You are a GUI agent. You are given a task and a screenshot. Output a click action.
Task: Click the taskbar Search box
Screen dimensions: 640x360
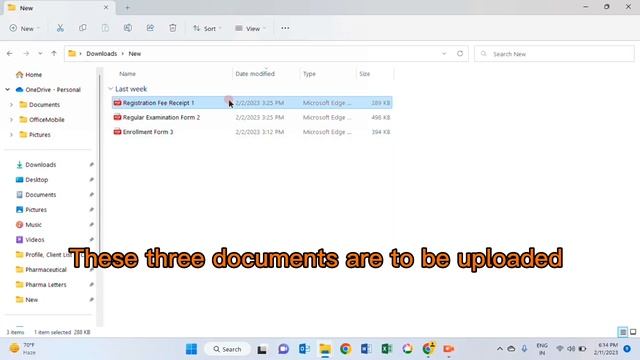[x=227, y=349]
